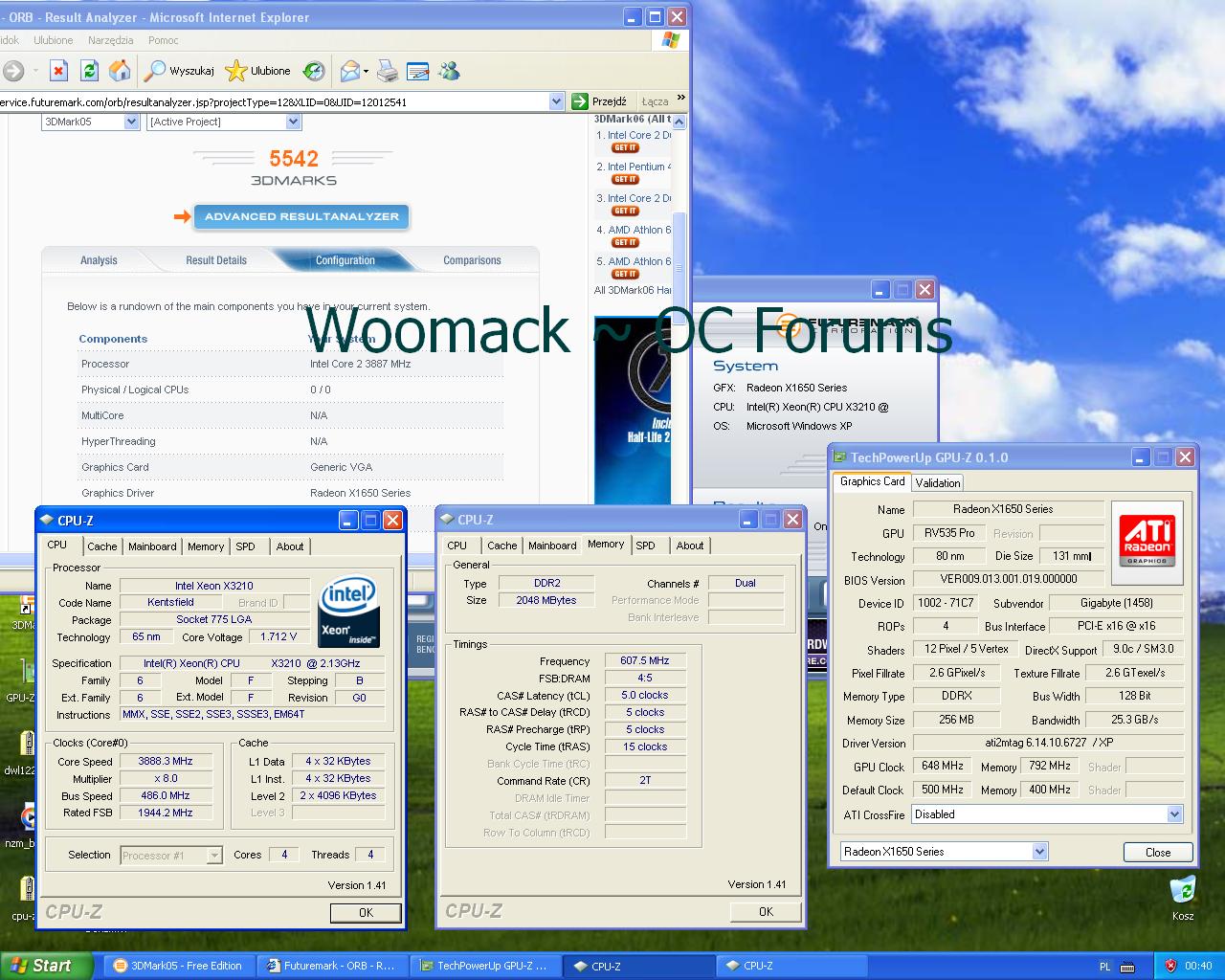Click OK in the memory CPU-Z window
Screen dimensions: 1225x980
click(766, 912)
